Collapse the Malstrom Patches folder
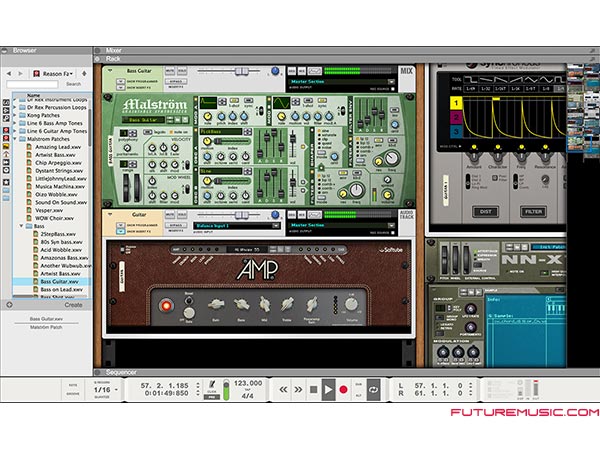Viewport: 600px width, 450px height. pyautogui.click(x=15, y=139)
